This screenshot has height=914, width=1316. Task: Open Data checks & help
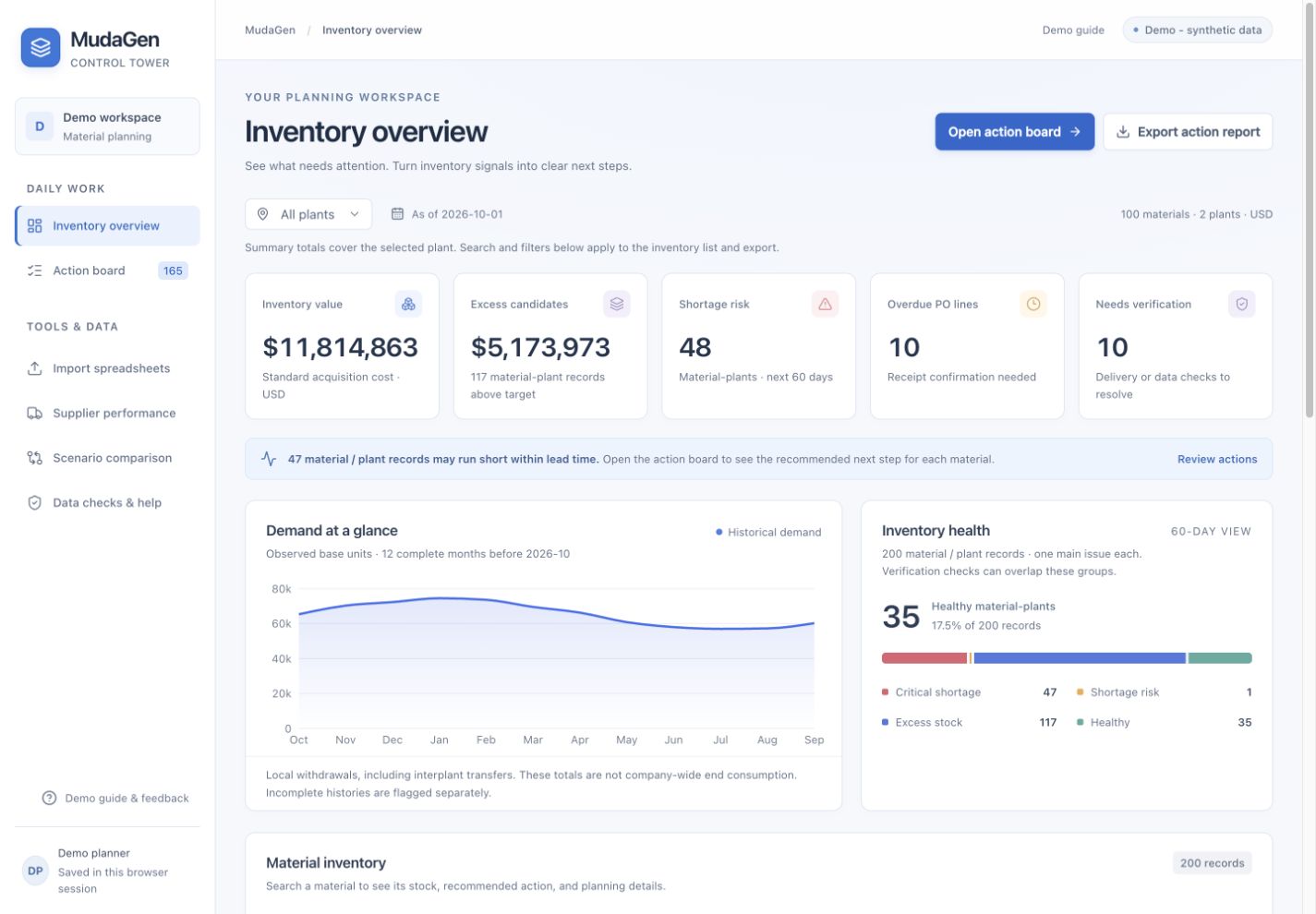[x=107, y=502]
